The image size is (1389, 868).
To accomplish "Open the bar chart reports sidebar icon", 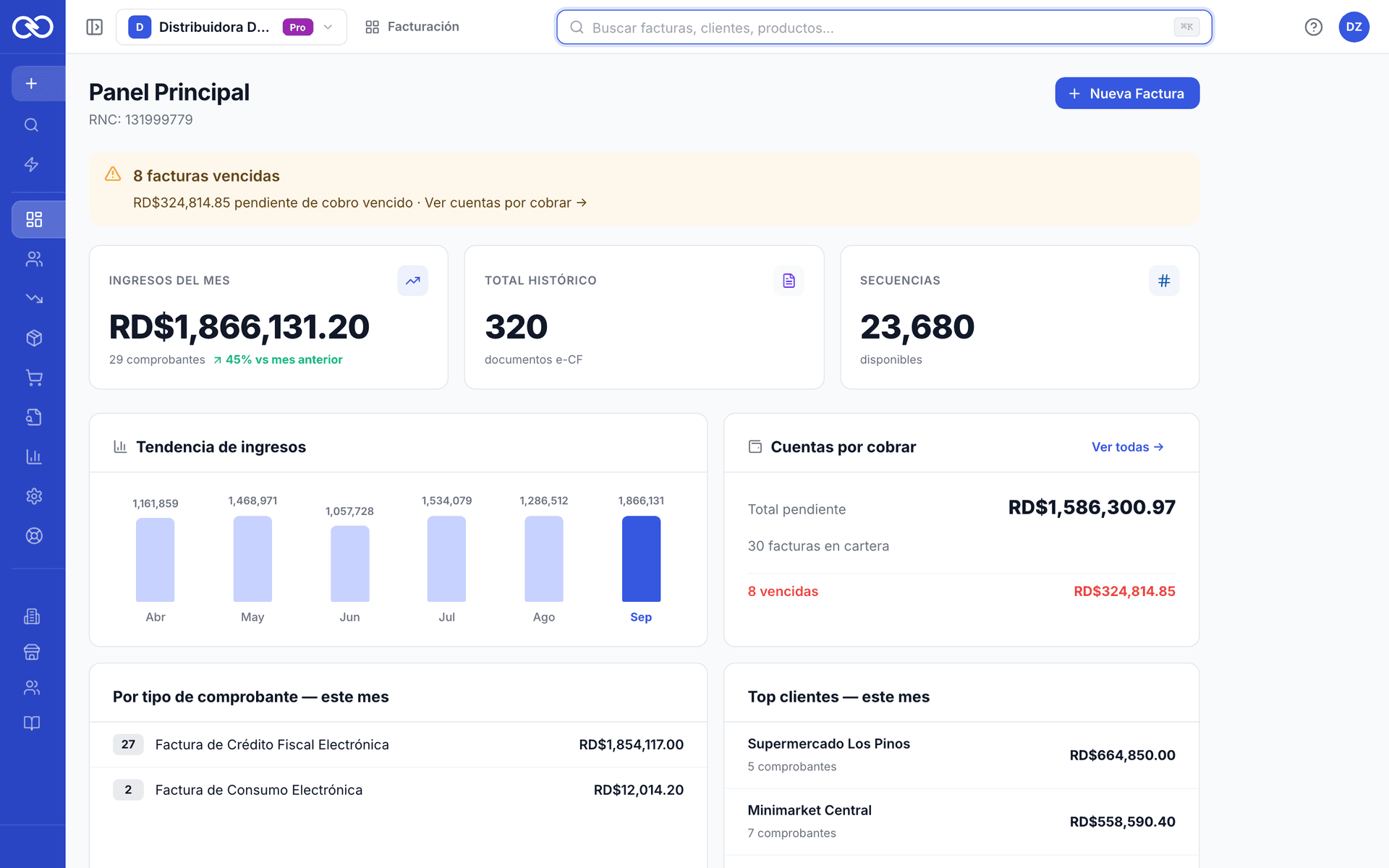I will click(34, 456).
